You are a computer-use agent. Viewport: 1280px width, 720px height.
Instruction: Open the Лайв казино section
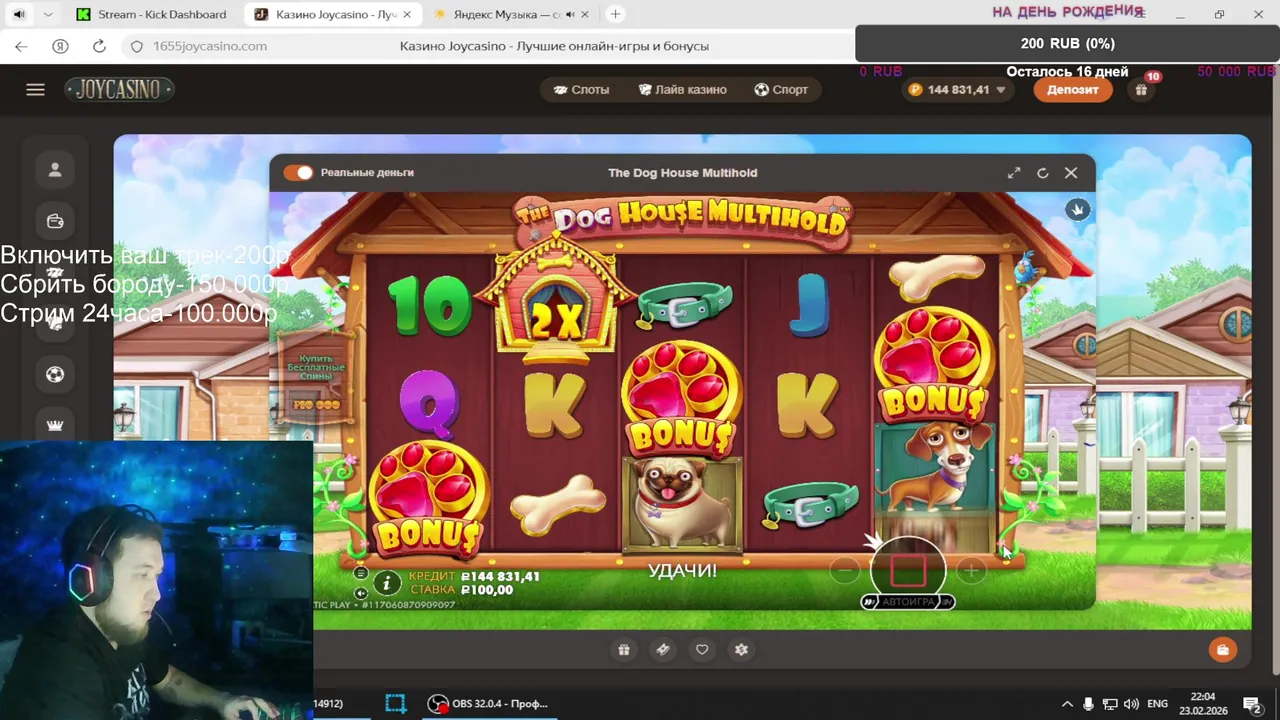pyautogui.click(x=683, y=90)
